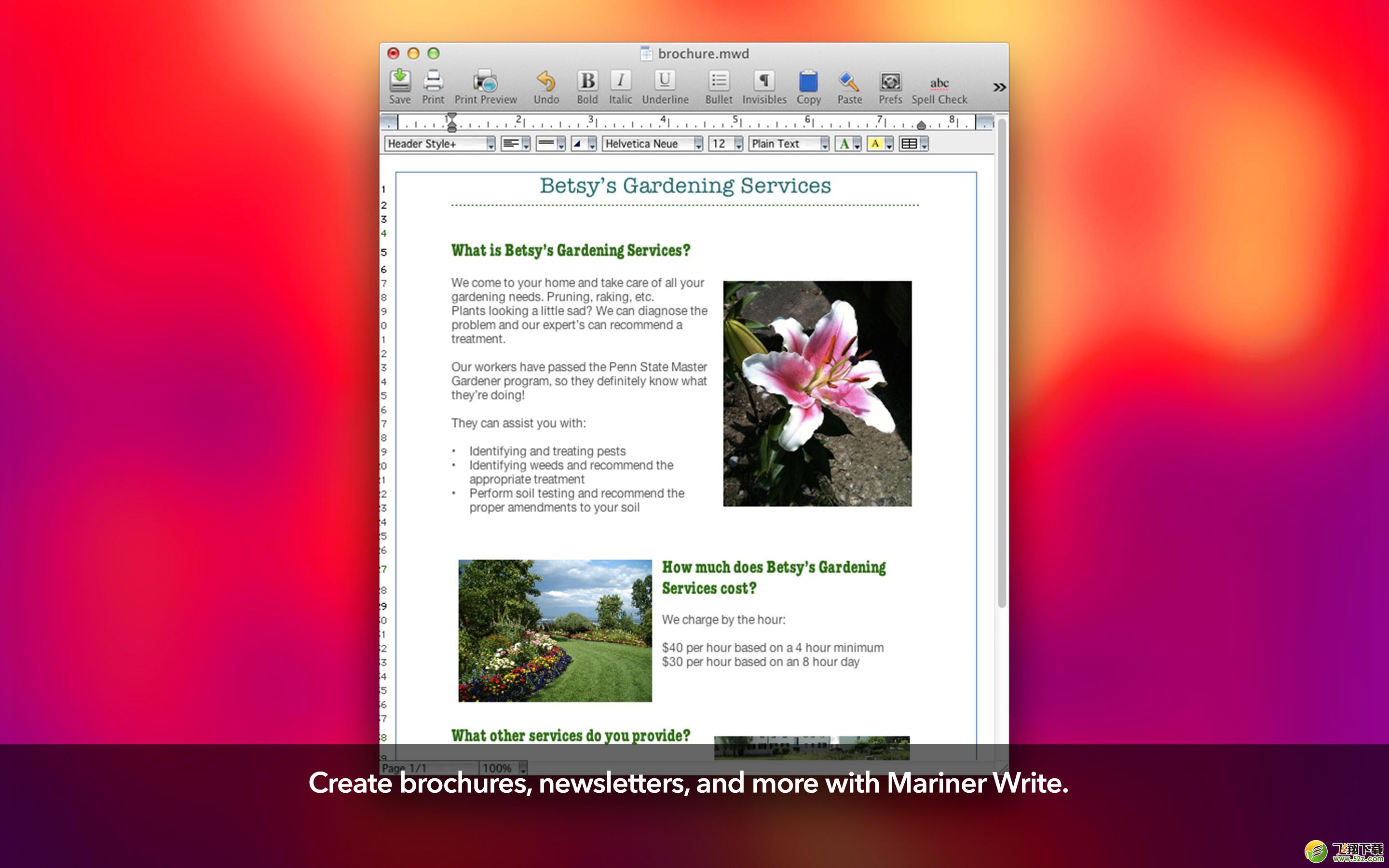Click the left indent marker on ruler
The image size is (1389, 868).
(452, 122)
